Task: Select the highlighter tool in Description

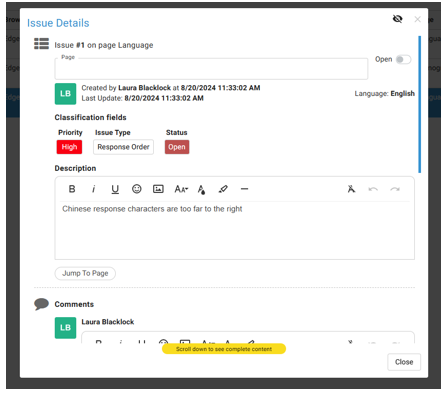Action: click(223, 189)
